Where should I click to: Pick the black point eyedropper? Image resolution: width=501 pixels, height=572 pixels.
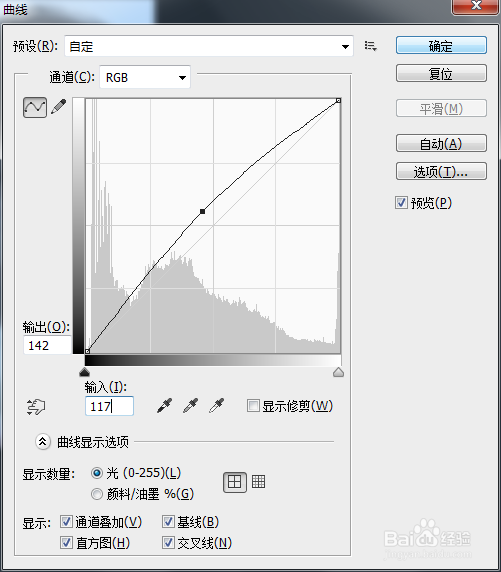pyautogui.click(x=165, y=406)
